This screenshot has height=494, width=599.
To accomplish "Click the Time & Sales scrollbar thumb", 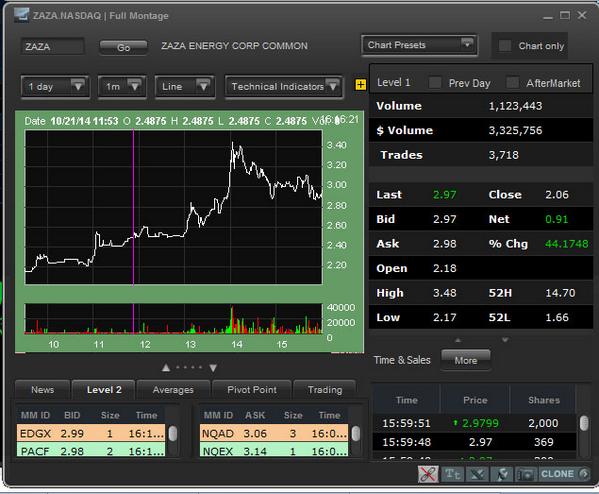I will tap(584, 423).
